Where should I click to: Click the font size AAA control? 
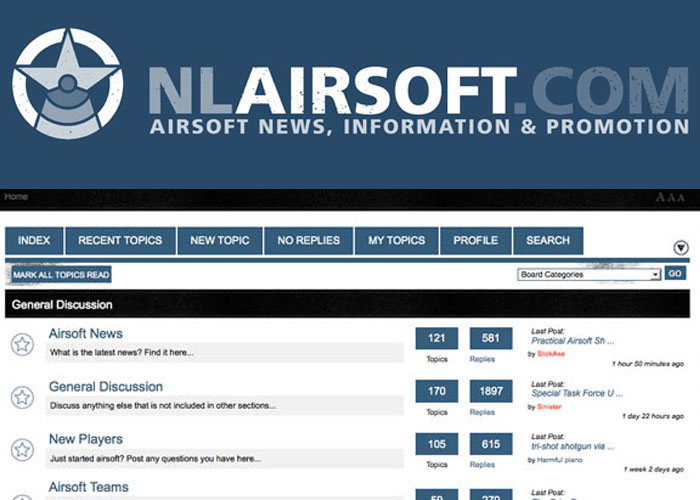(670, 198)
